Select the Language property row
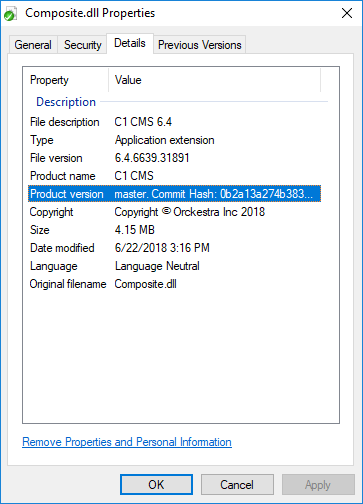This screenshot has height=504, width=363. tap(174, 266)
